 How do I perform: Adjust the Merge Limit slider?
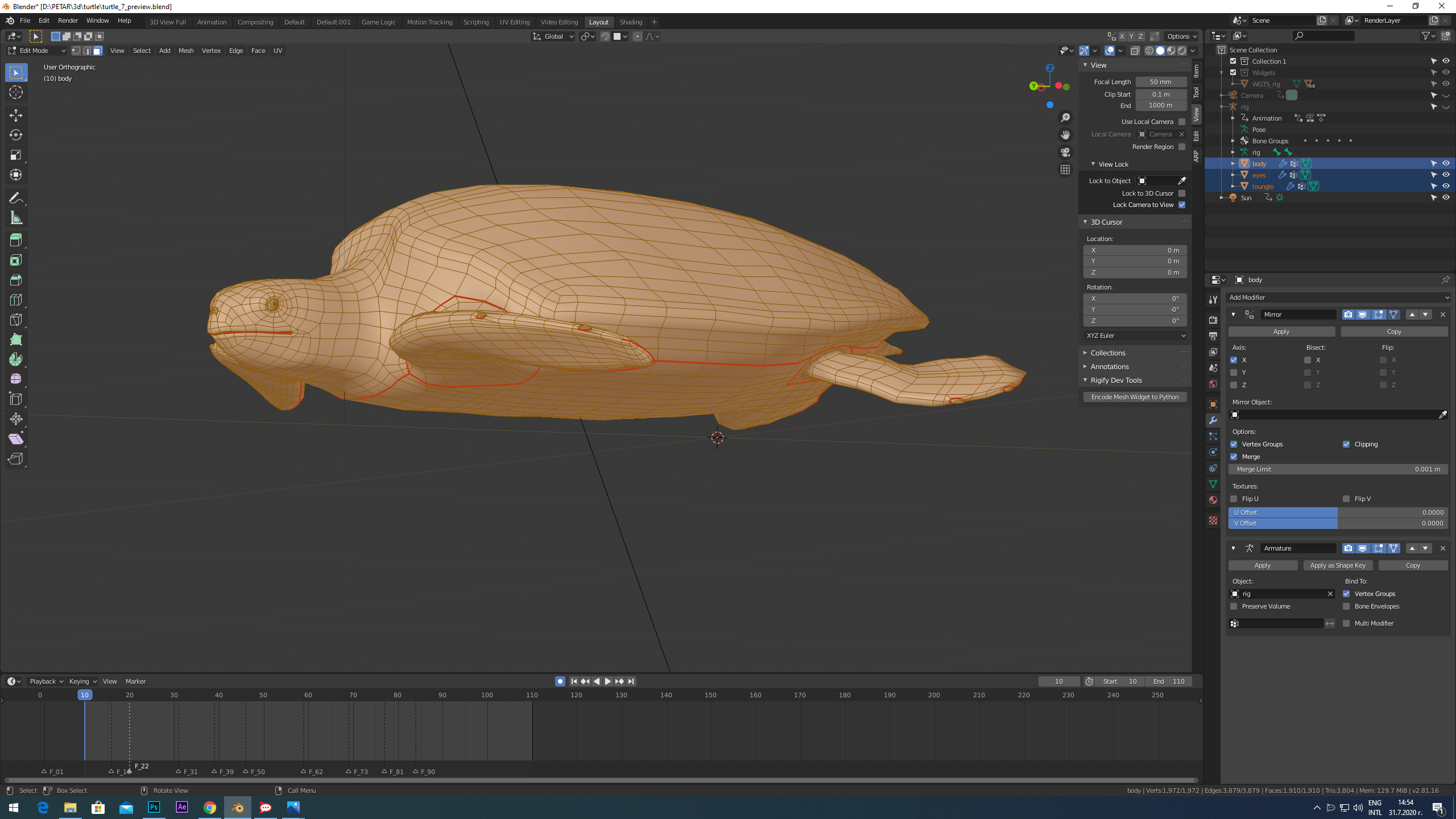click(1338, 469)
